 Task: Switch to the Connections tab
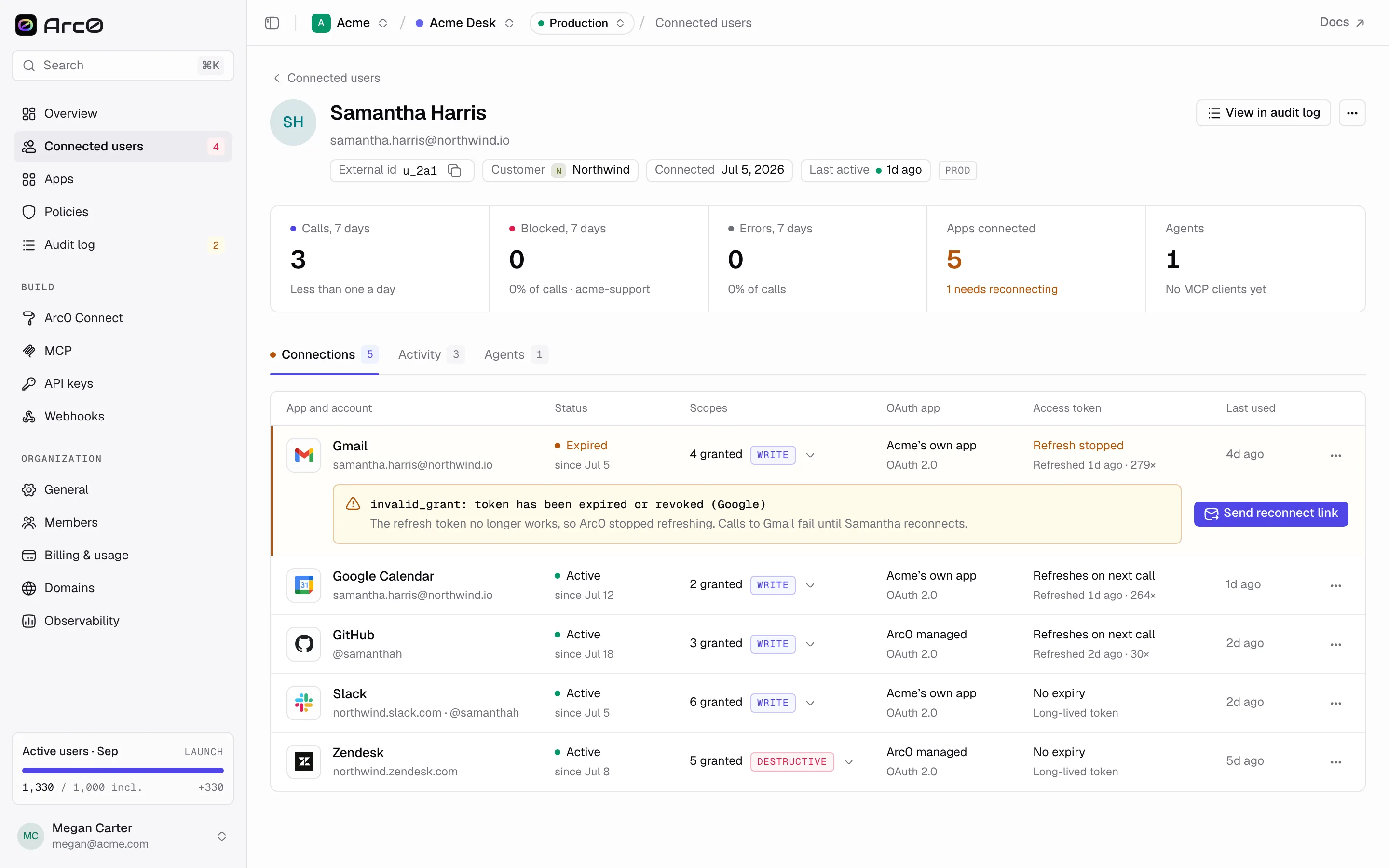(324, 355)
